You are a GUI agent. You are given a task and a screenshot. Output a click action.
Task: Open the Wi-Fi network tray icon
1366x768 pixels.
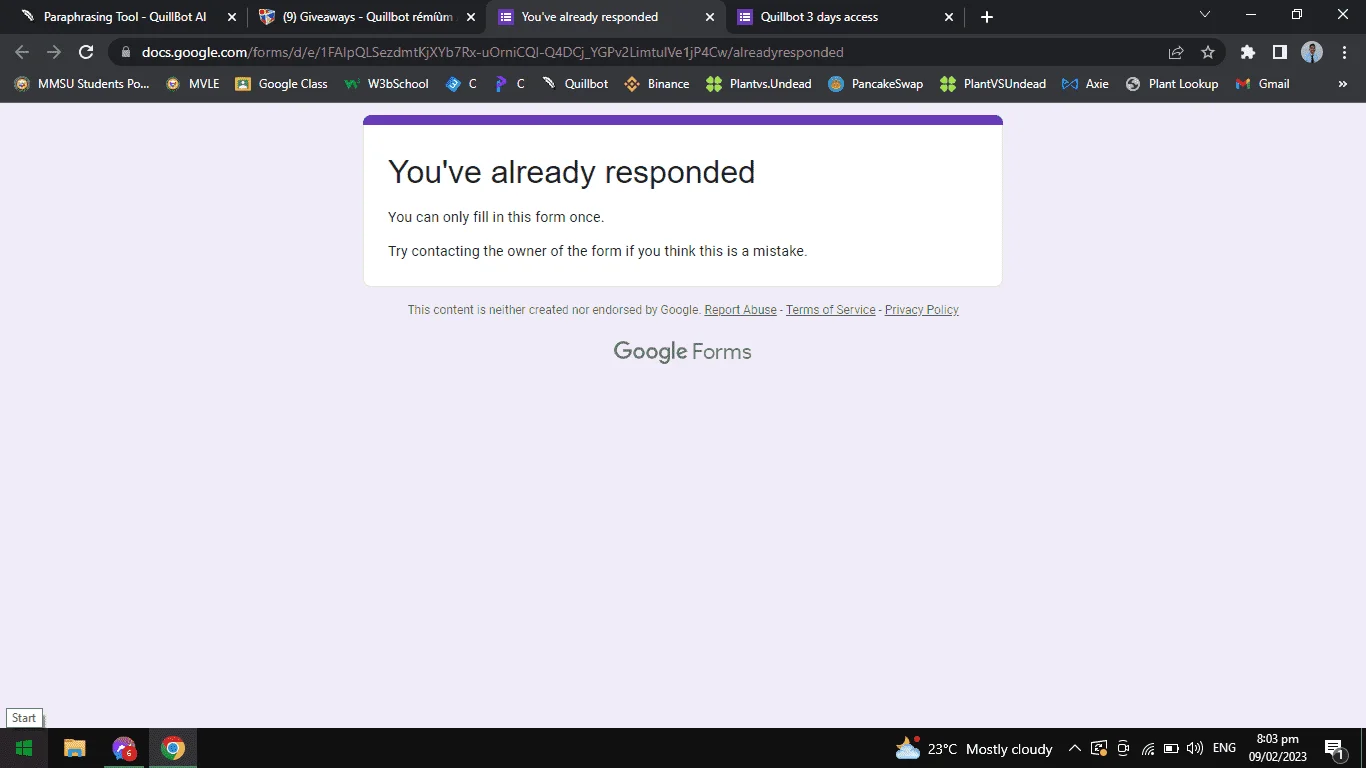(x=1148, y=748)
